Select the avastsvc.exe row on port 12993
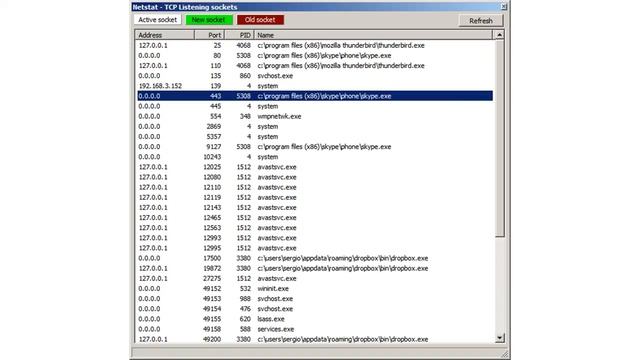The height and width of the screenshot is (360, 640). click(x=315, y=238)
